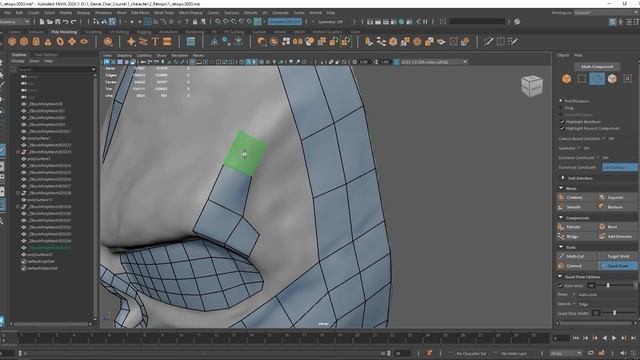This screenshot has height=360, width=640.
Task: Click the Bridge button
Action: point(577,237)
